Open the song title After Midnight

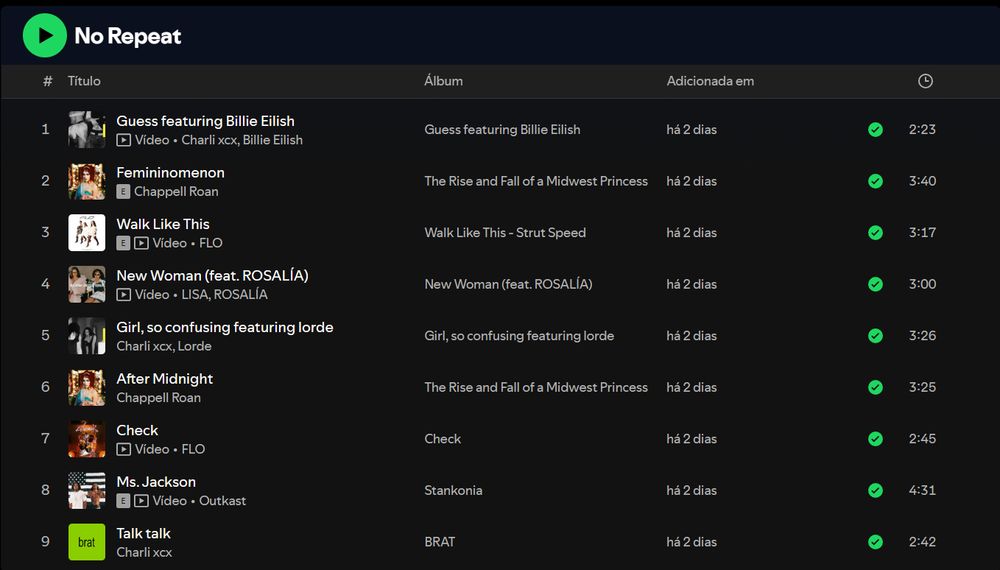(x=165, y=379)
